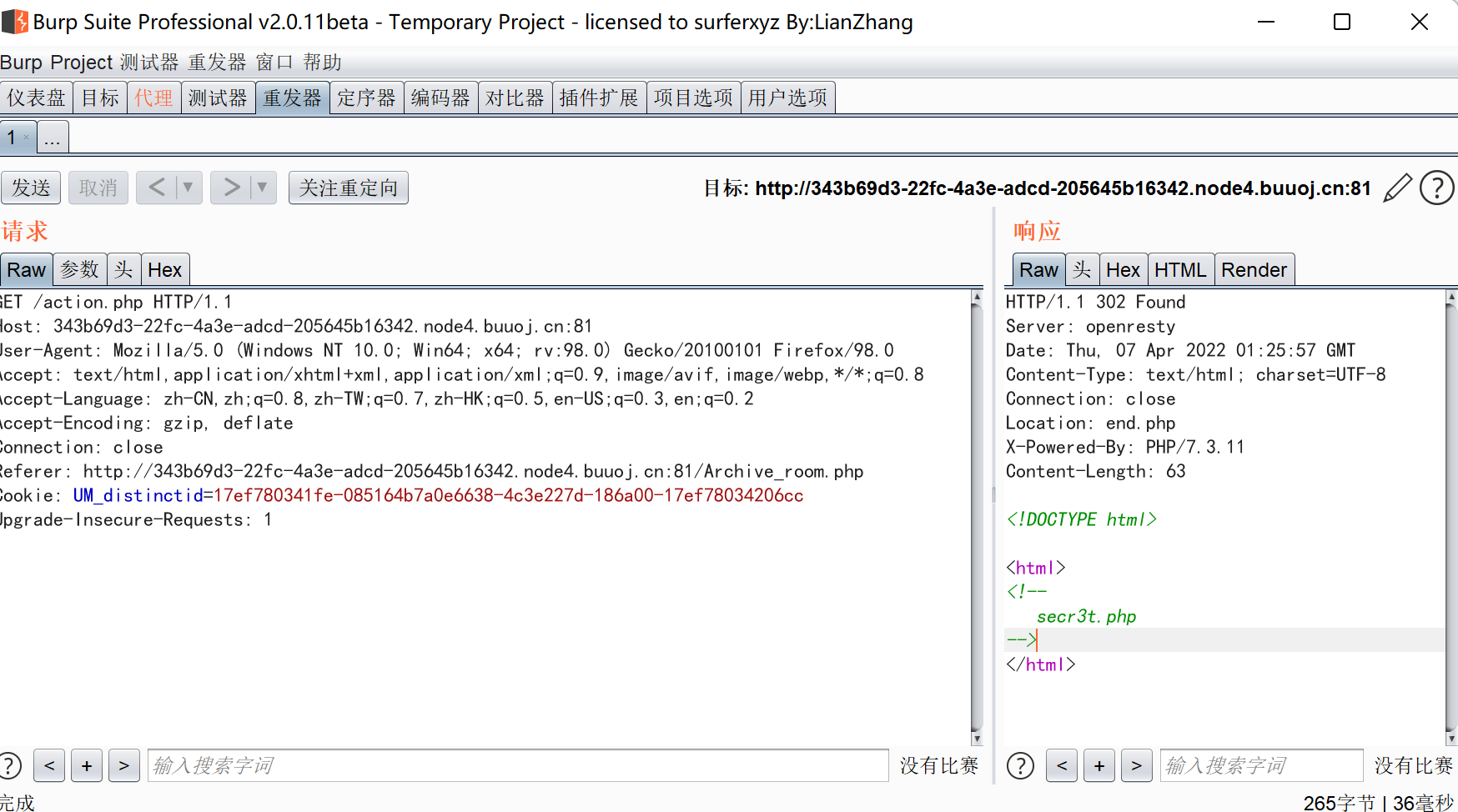Open the dropdown arrow beside the forward button

[261, 188]
